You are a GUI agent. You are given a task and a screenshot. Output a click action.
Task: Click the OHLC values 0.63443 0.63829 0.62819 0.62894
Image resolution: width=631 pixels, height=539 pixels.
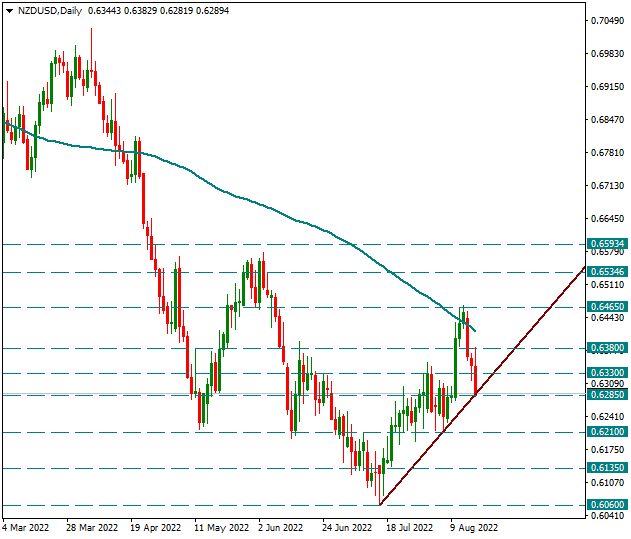[158, 11]
